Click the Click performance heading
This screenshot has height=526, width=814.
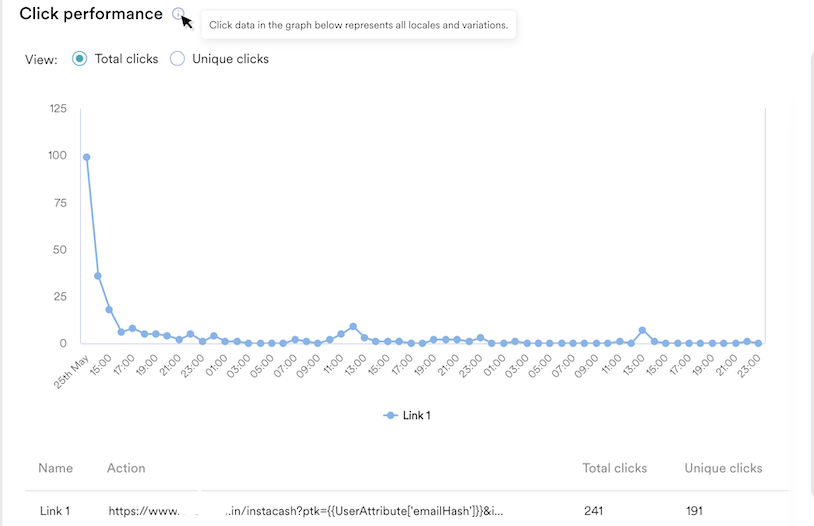click(91, 14)
